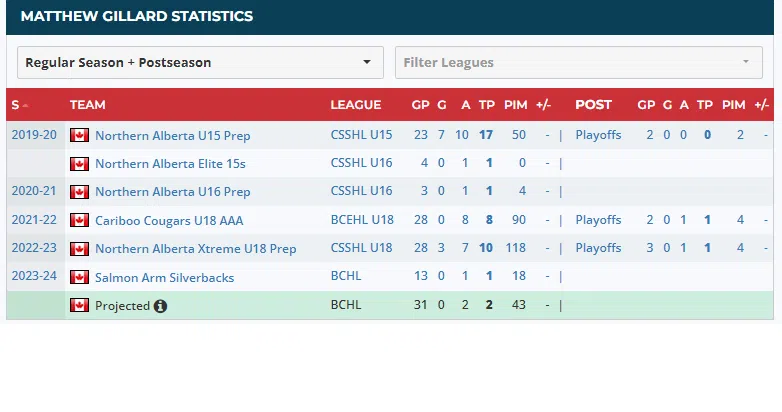Click the 2019-20 Playoffs link

click(598, 135)
